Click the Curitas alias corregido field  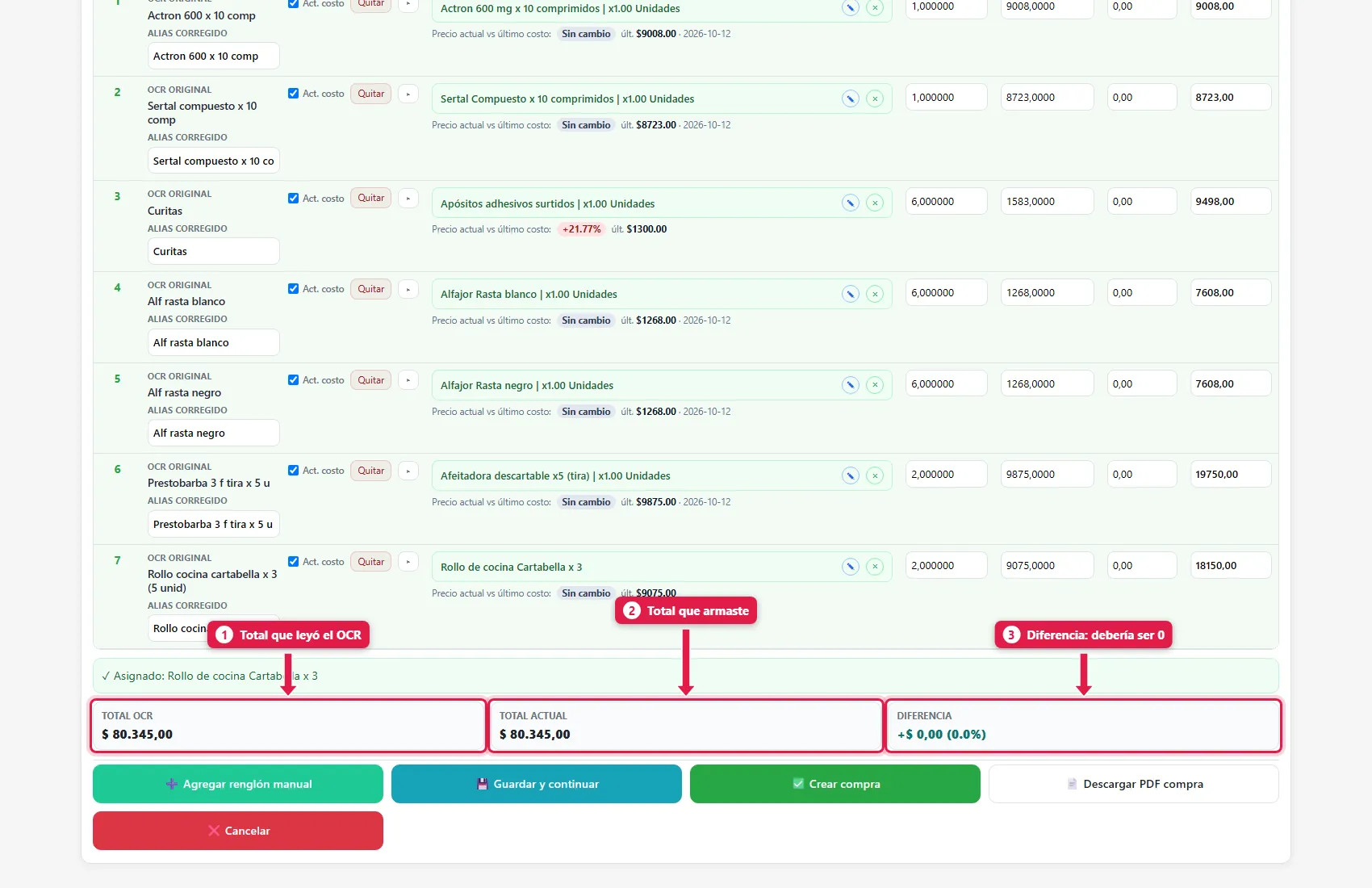point(214,251)
